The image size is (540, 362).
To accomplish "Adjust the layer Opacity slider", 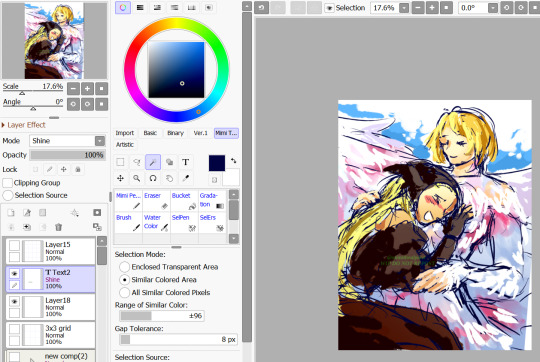I will pyautogui.click(x=67, y=155).
